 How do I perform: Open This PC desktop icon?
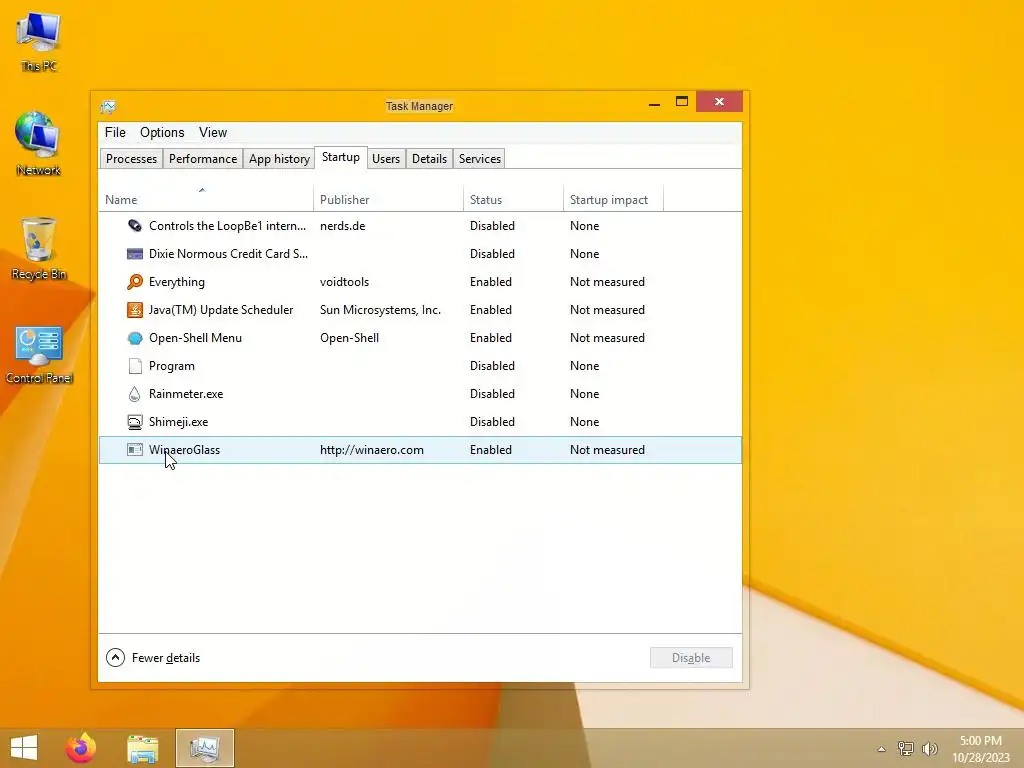click(x=39, y=40)
